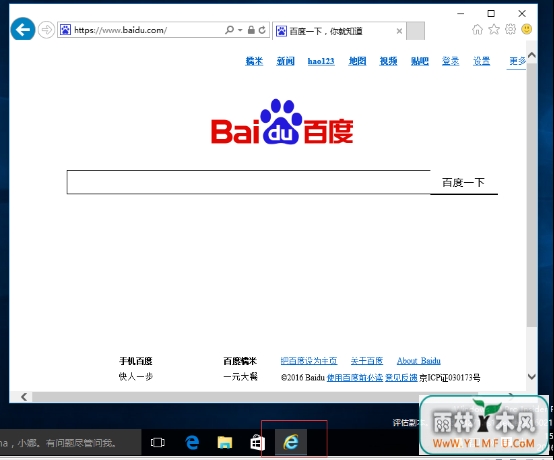
Task: Click the vertical scrollbar up arrow
Action: pos(532,55)
